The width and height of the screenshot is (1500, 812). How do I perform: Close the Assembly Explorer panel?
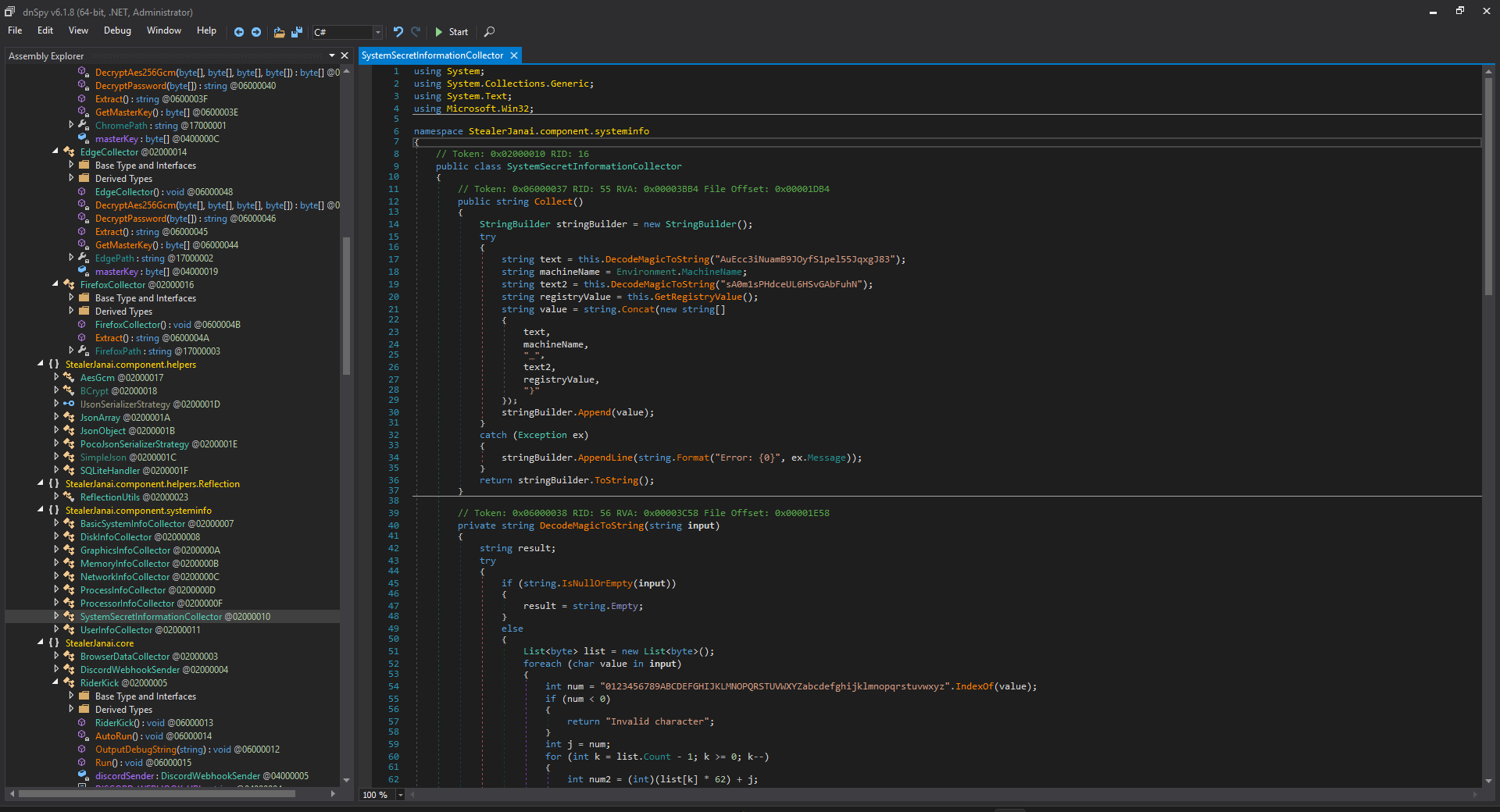[345, 55]
